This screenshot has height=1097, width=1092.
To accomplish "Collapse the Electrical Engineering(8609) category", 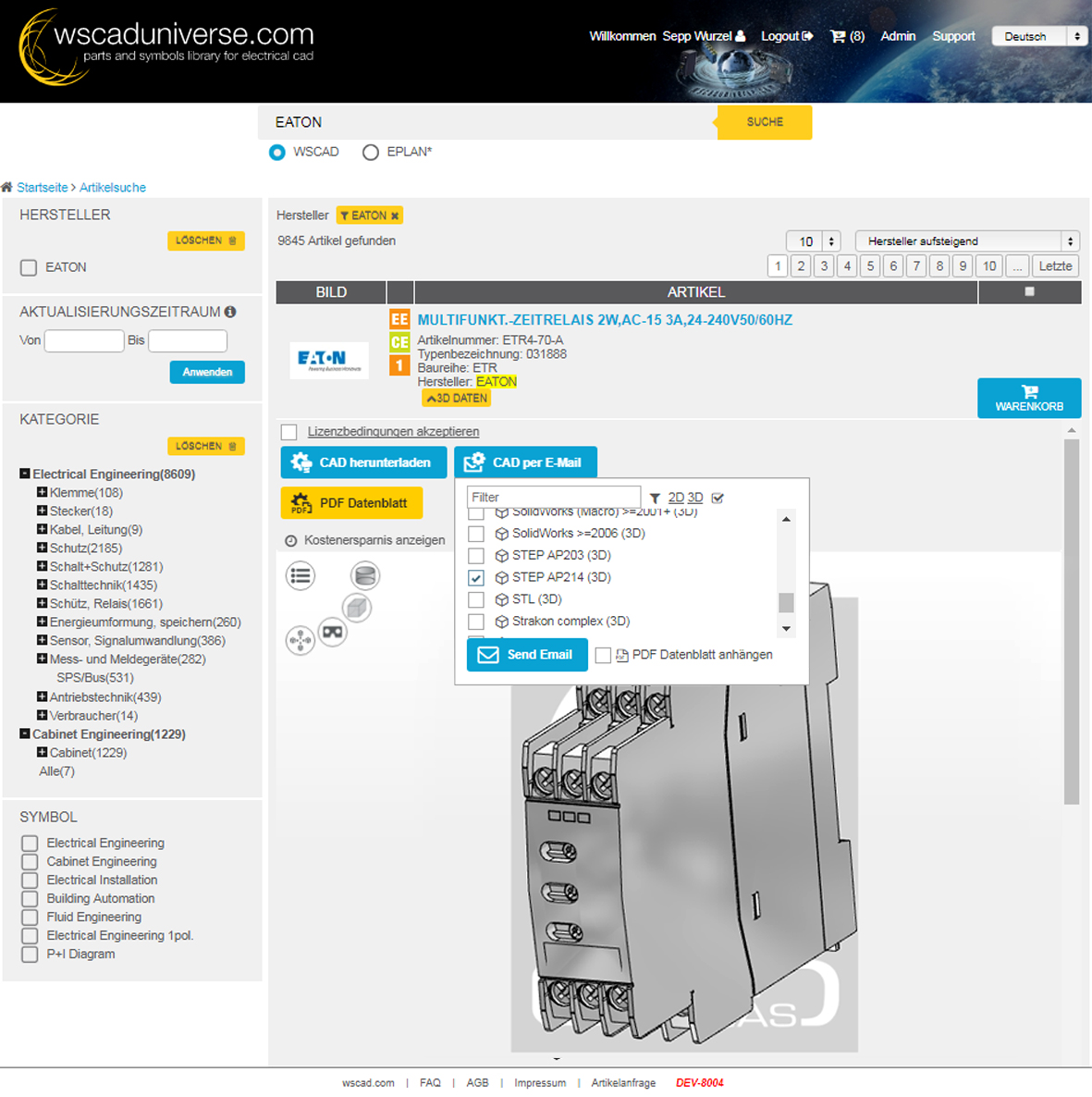I will point(24,474).
